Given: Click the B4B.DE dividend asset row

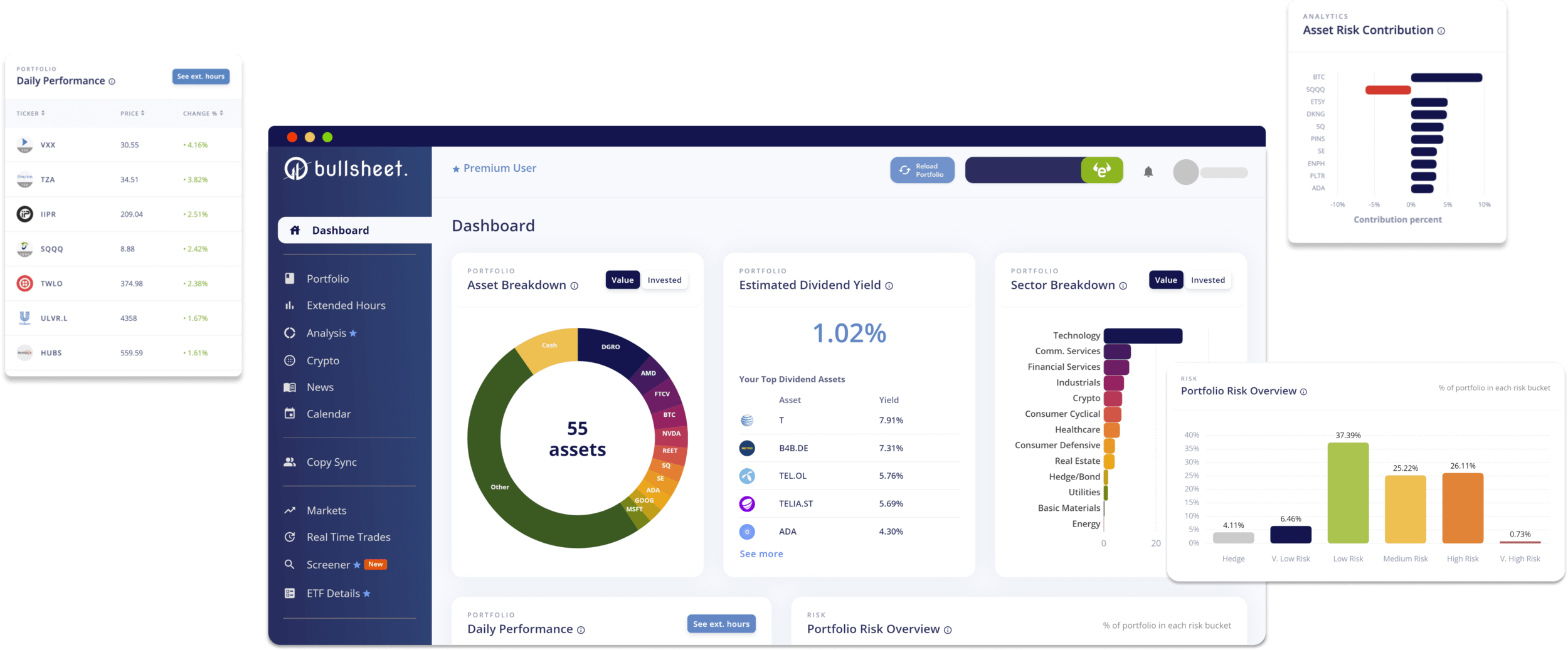Looking at the screenshot, I should pyautogui.click(x=849, y=448).
